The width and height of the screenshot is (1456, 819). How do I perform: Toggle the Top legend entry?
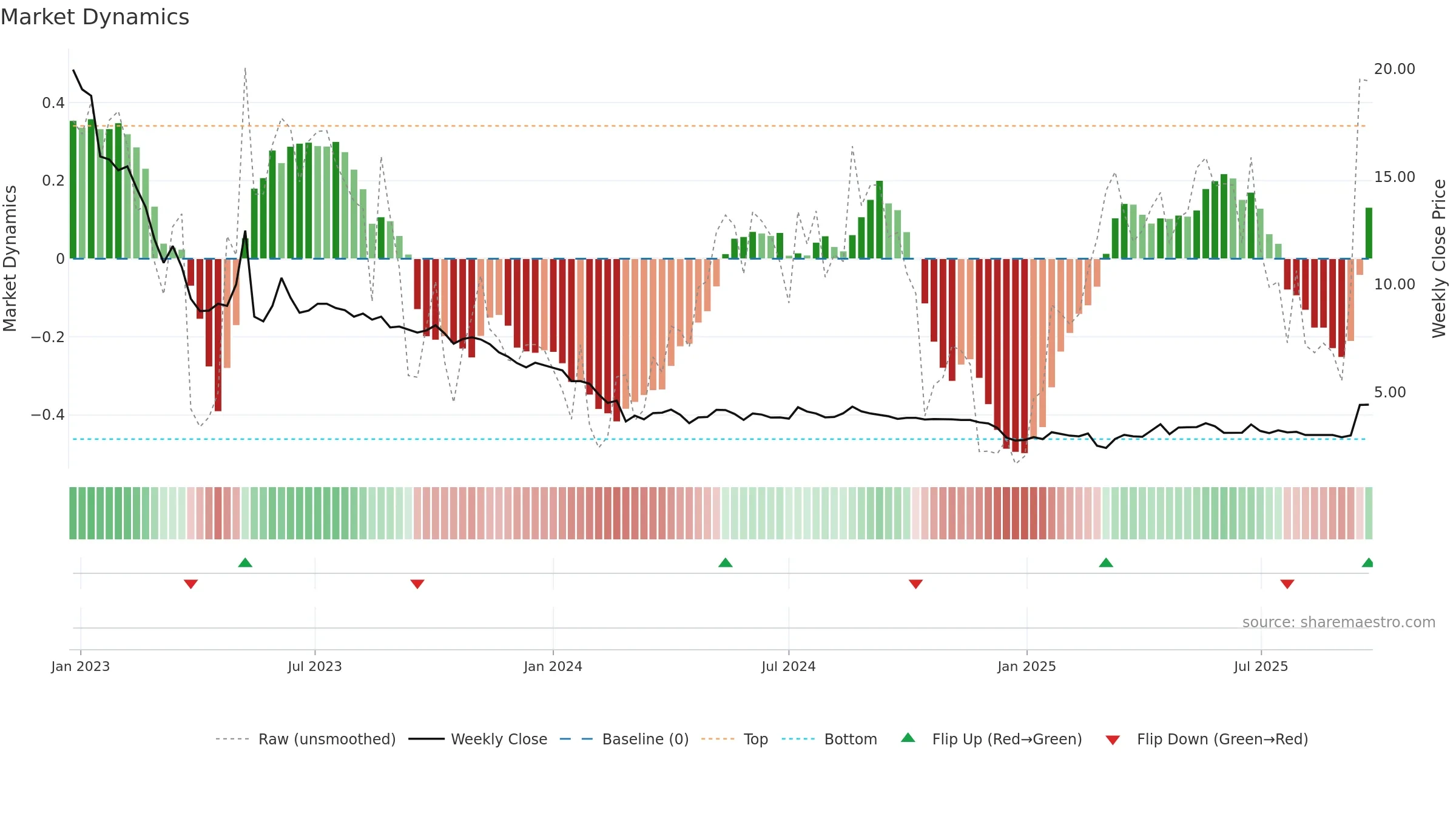coord(735,739)
